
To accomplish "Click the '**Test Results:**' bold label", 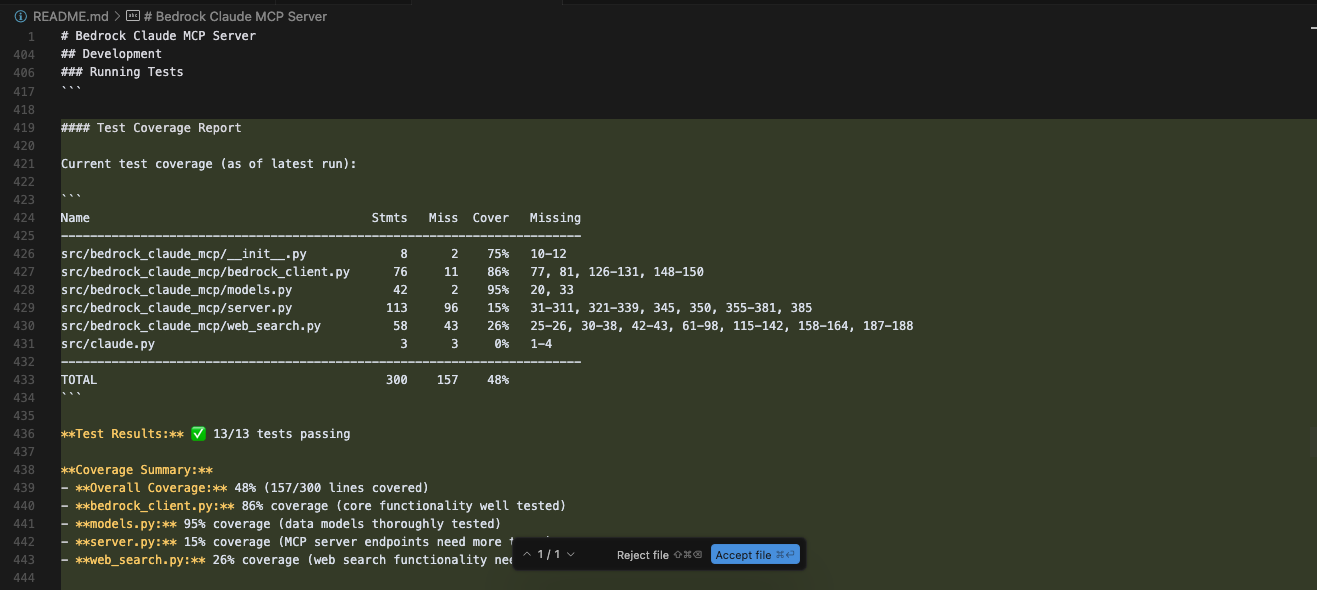I will click(122, 434).
